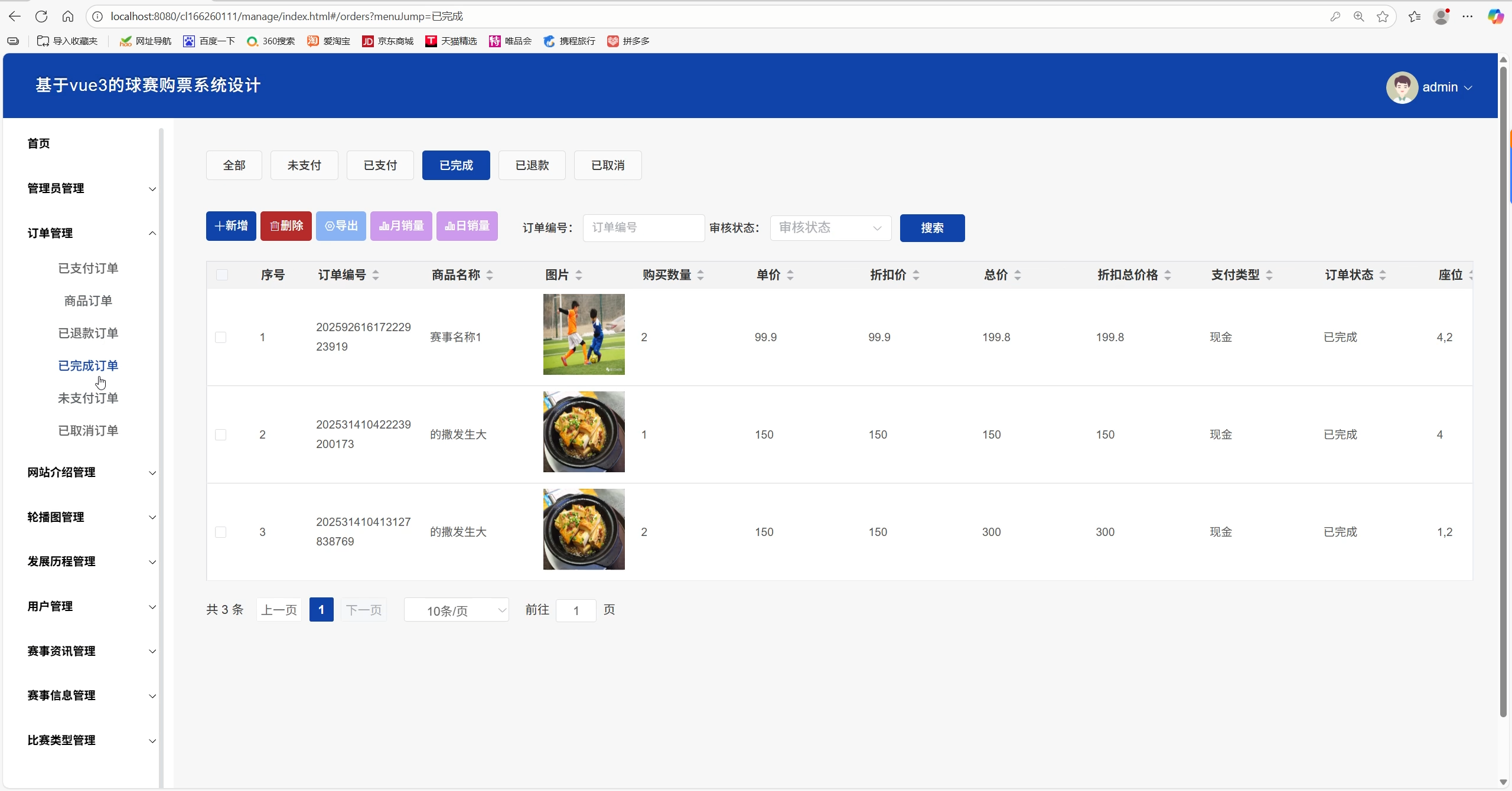
Task: Click the 订单编号 search input field
Action: 643,228
